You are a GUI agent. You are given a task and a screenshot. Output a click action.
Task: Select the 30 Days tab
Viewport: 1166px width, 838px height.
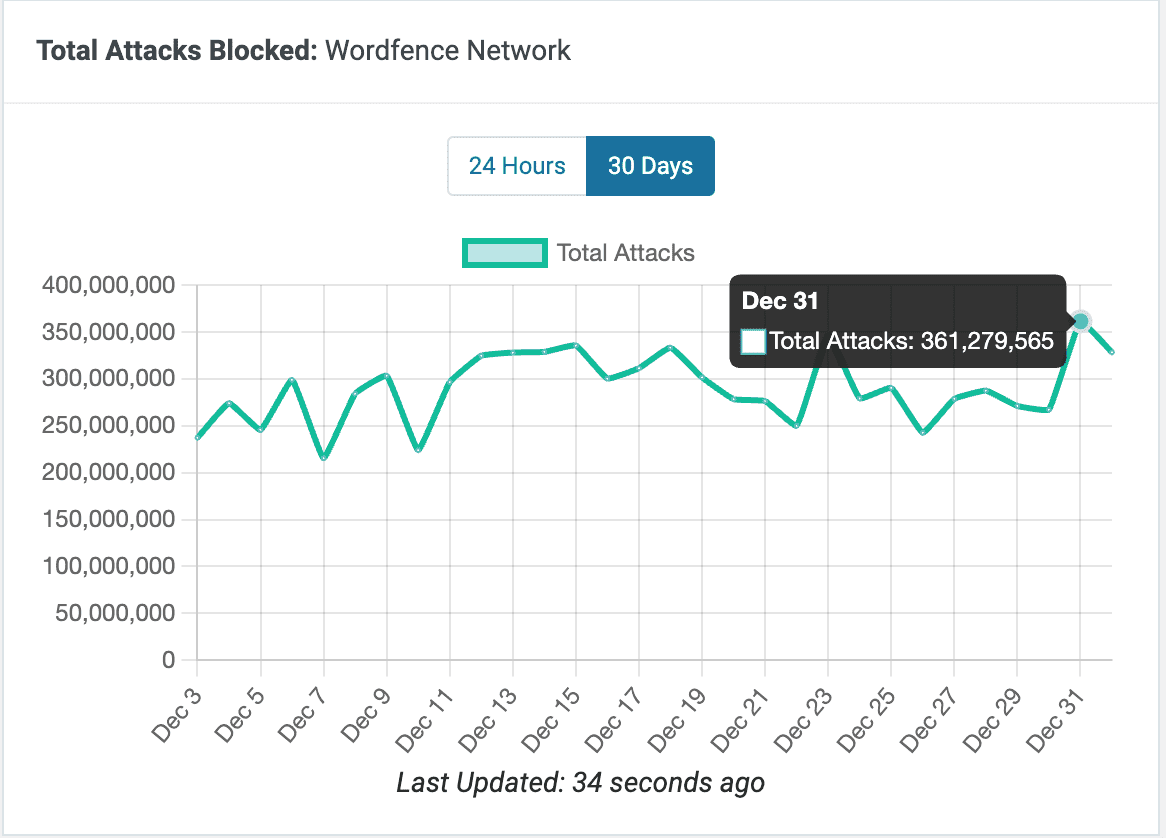click(x=650, y=166)
